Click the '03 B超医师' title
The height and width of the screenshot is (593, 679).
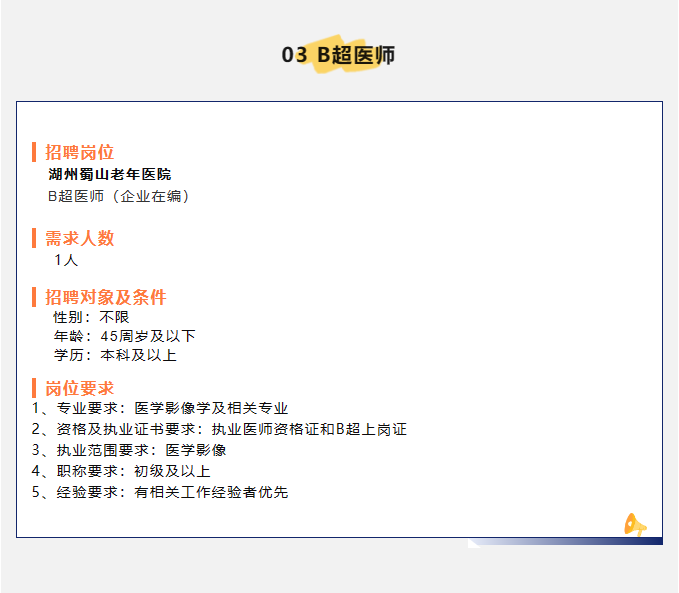click(338, 55)
